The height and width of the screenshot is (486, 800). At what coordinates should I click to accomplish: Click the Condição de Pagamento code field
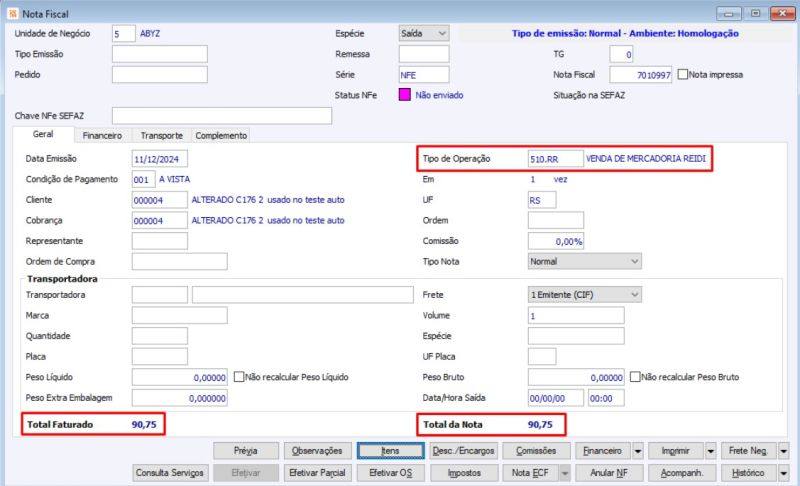(x=143, y=179)
